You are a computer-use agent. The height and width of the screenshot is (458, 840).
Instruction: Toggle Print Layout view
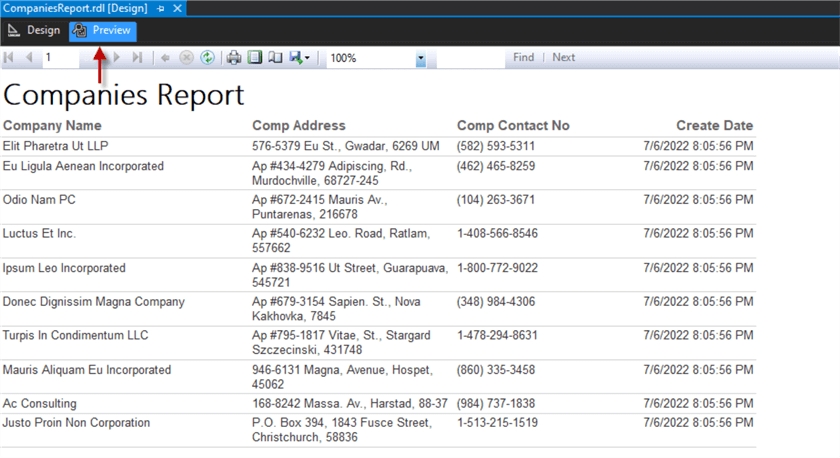[x=254, y=57]
